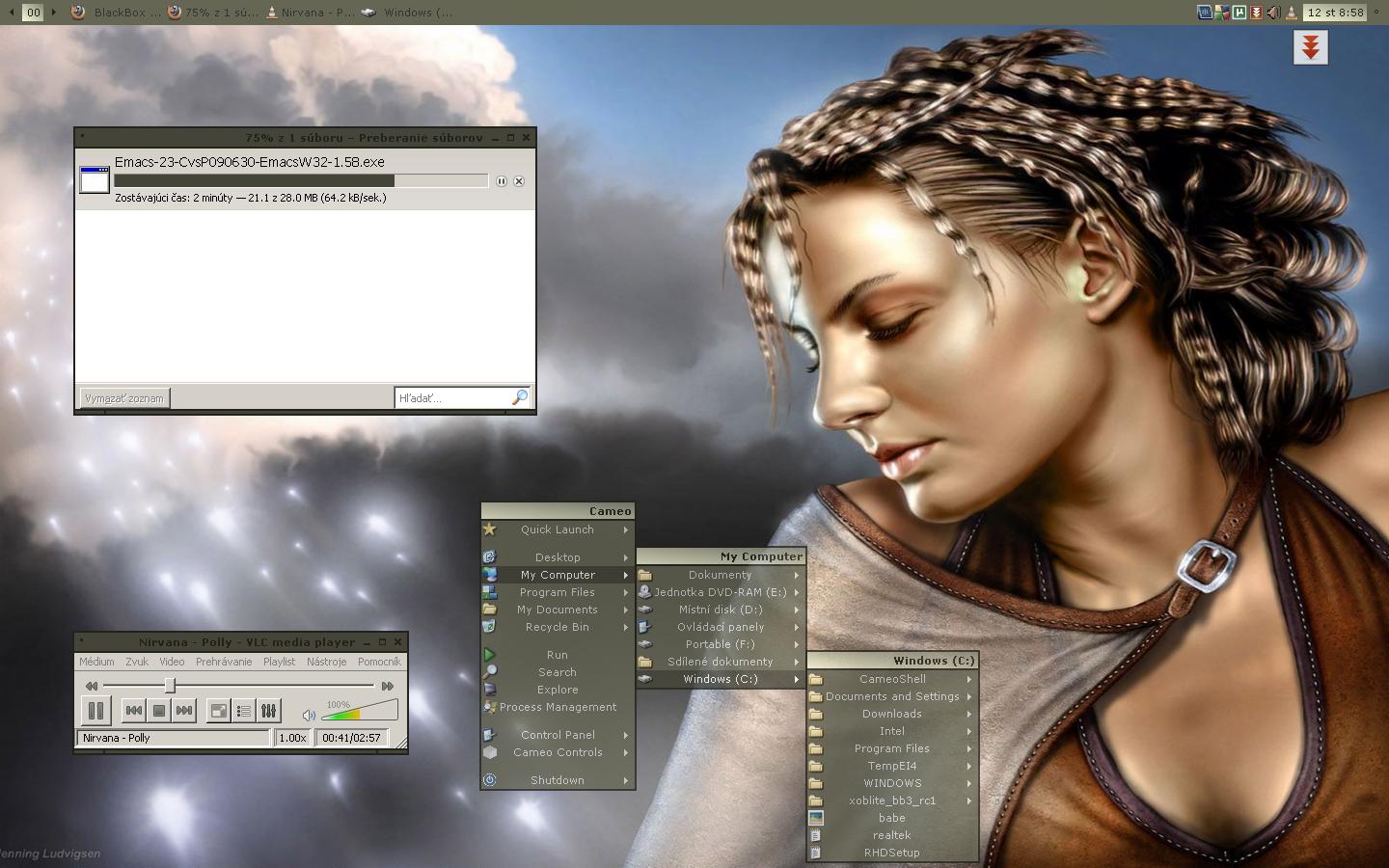Open RHDSetup file in Windows (C:) menu
The height and width of the screenshot is (868, 1389).
892,853
